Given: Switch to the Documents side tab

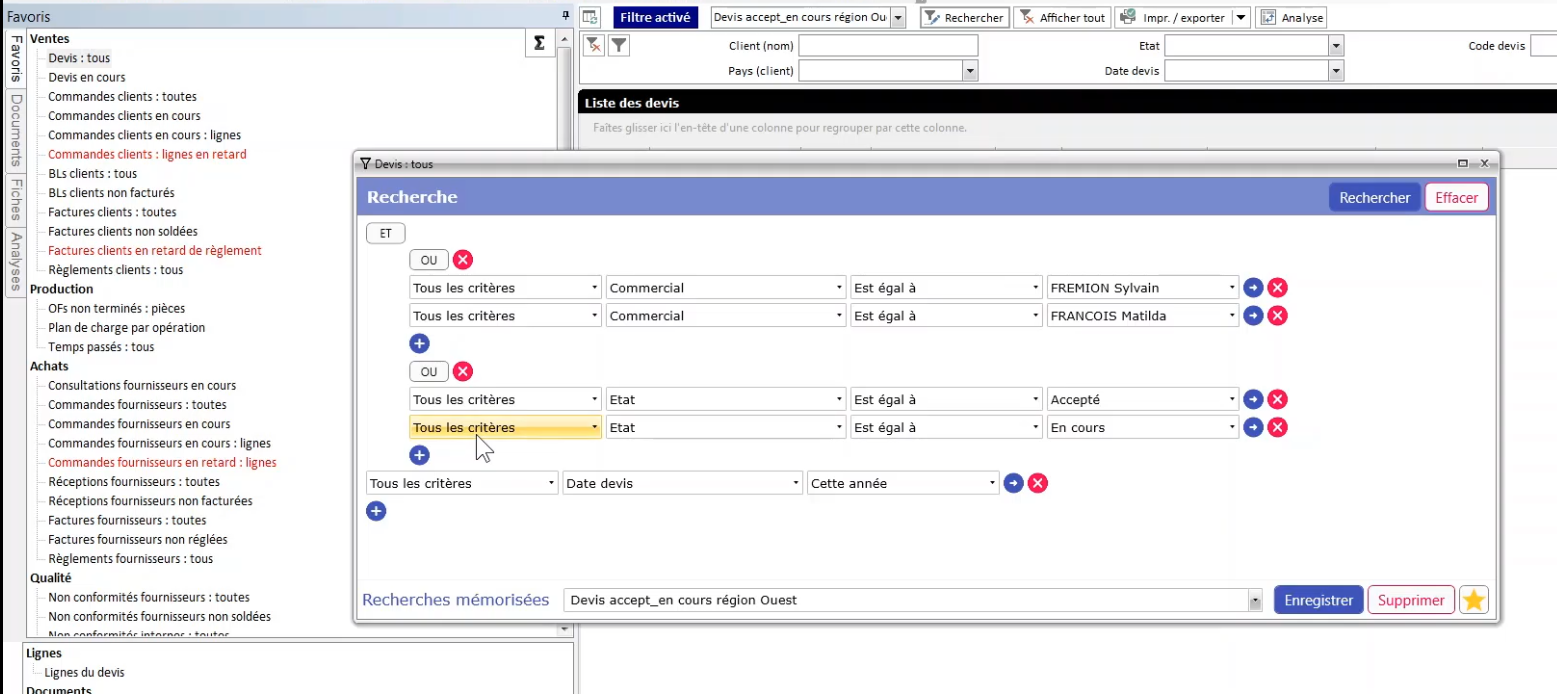Looking at the screenshot, I should 15,130.
